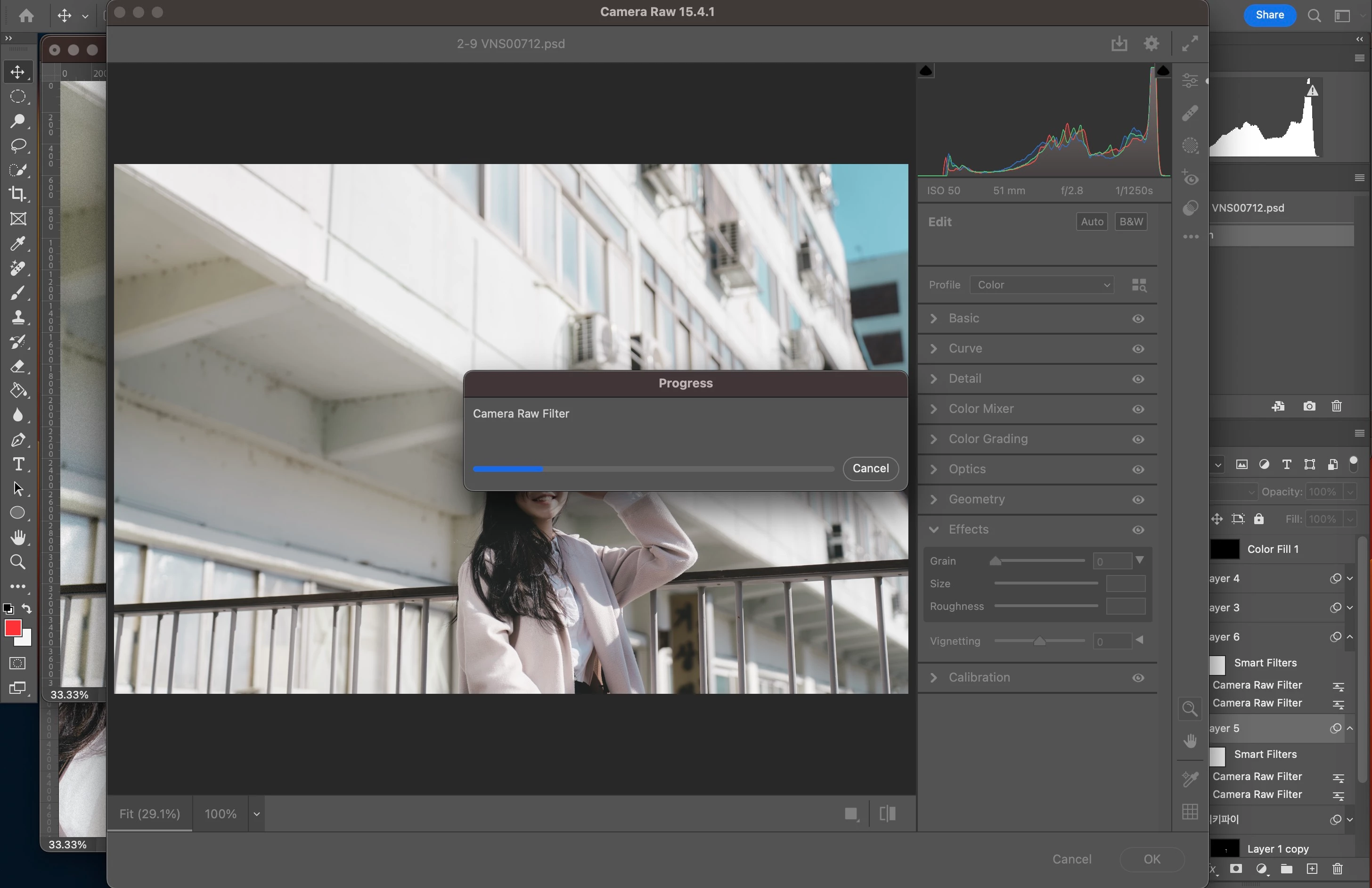Open the Profile Color dropdown
Screen dimensions: 1372x888
click(1042, 285)
